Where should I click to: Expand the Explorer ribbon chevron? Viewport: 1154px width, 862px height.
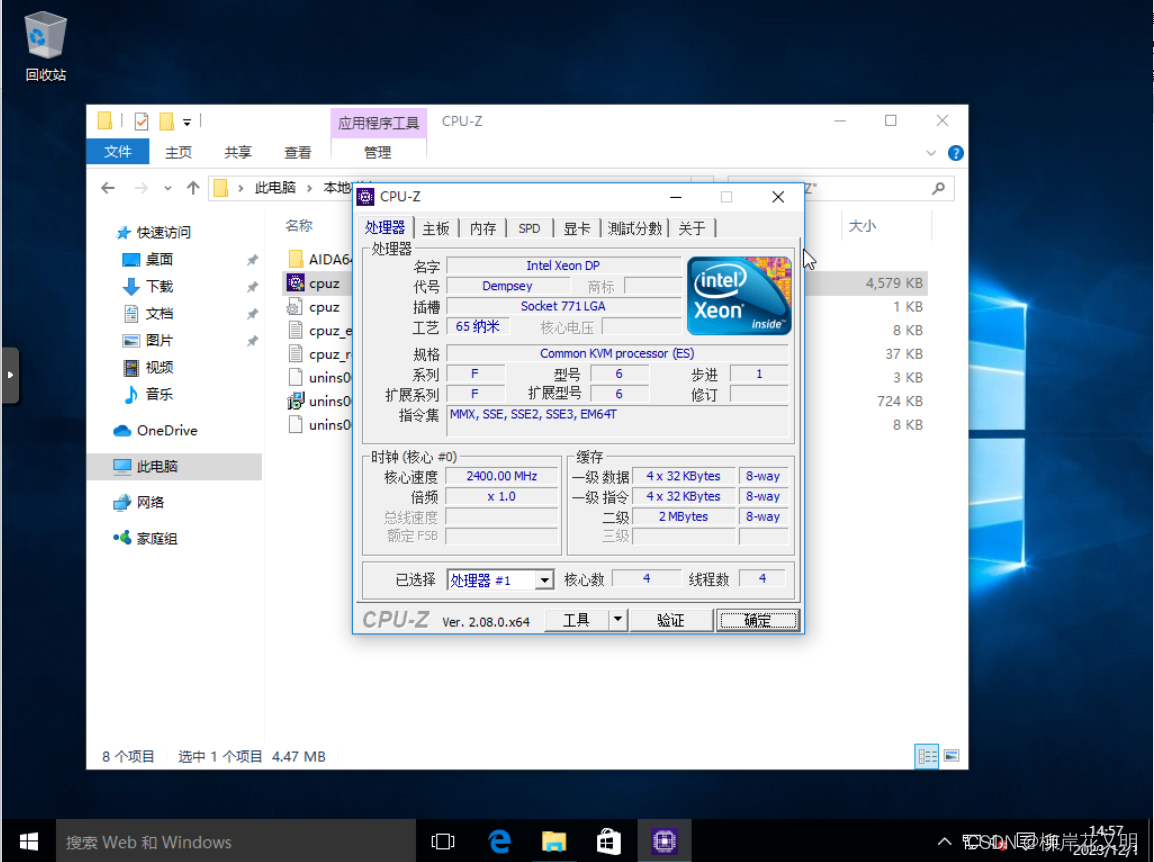tap(931, 153)
